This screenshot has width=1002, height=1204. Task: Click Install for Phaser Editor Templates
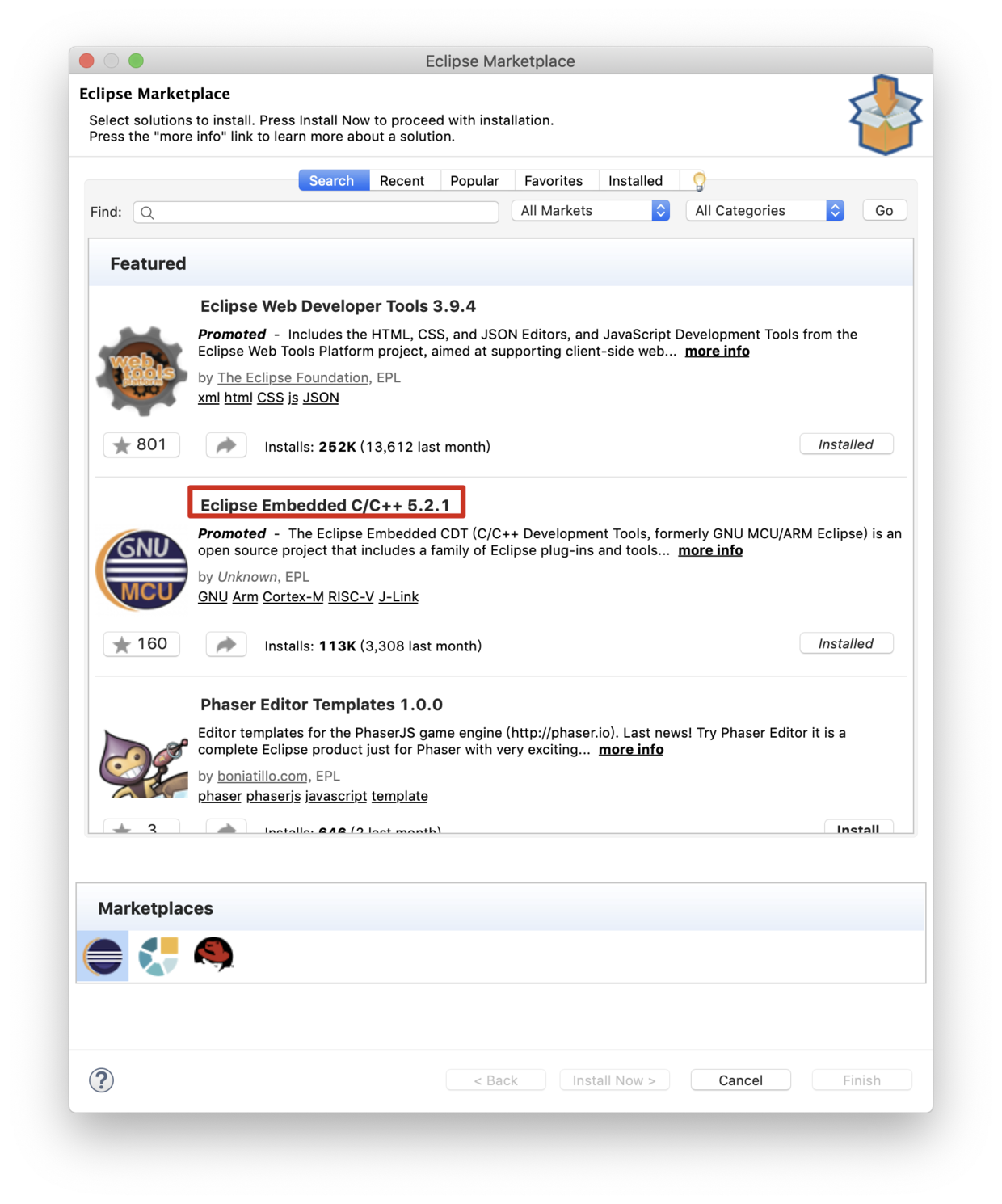click(858, 827)
